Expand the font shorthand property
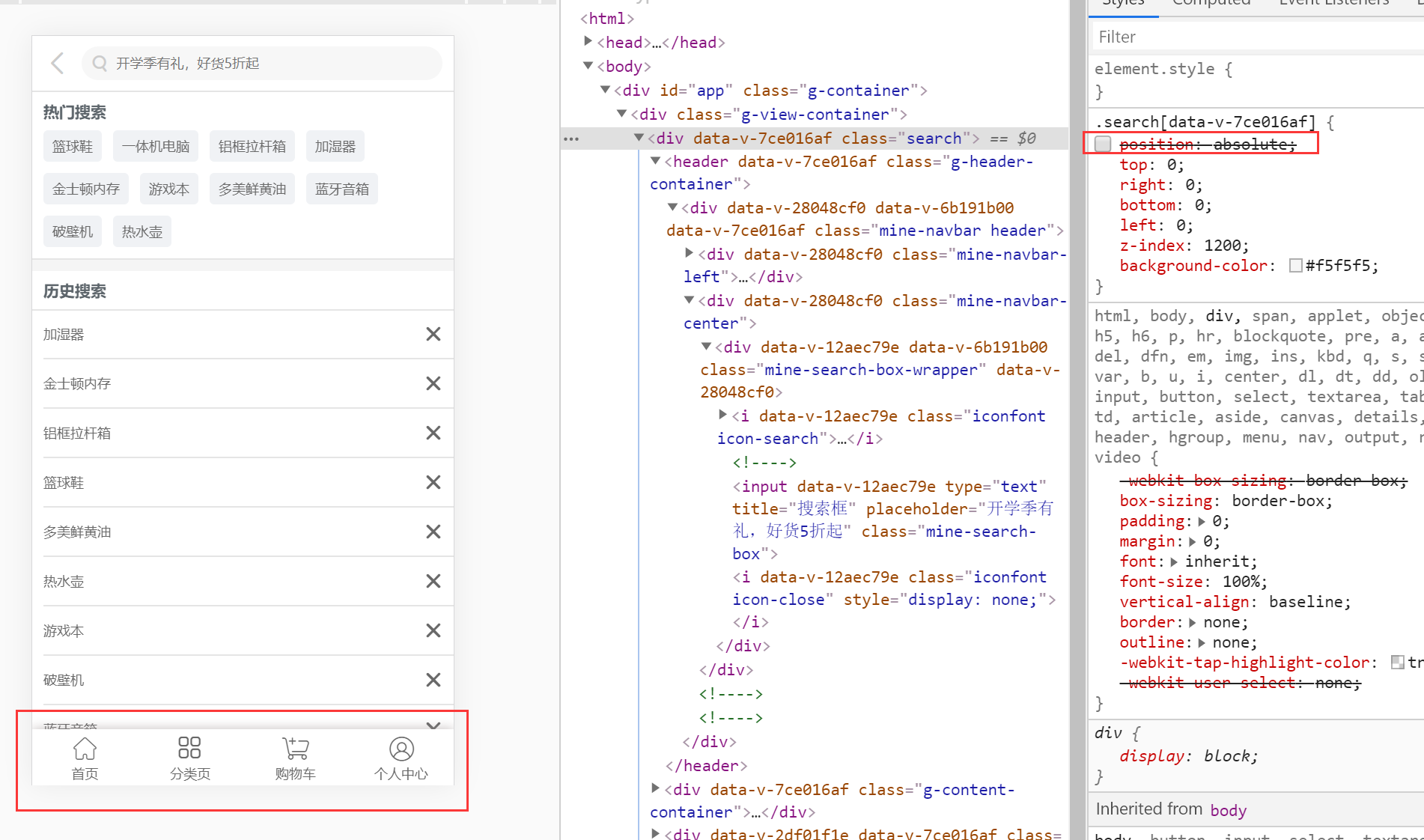1424x840 pixels. pos(1175,562)
